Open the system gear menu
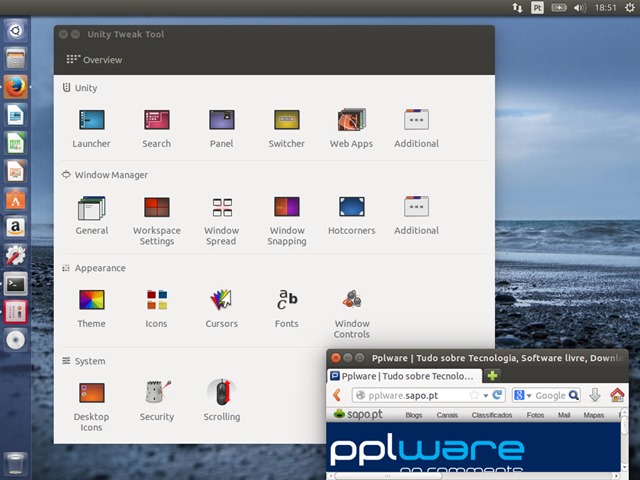This screenshot has width=640, height=480. point(630,8)
